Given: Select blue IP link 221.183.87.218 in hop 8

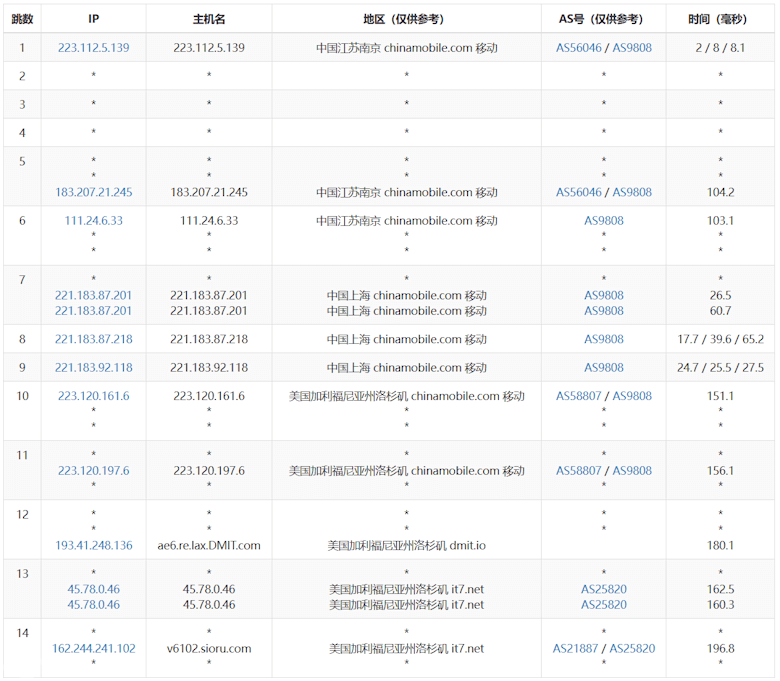Looking at the screenshot, I should (x=93, y=339).
